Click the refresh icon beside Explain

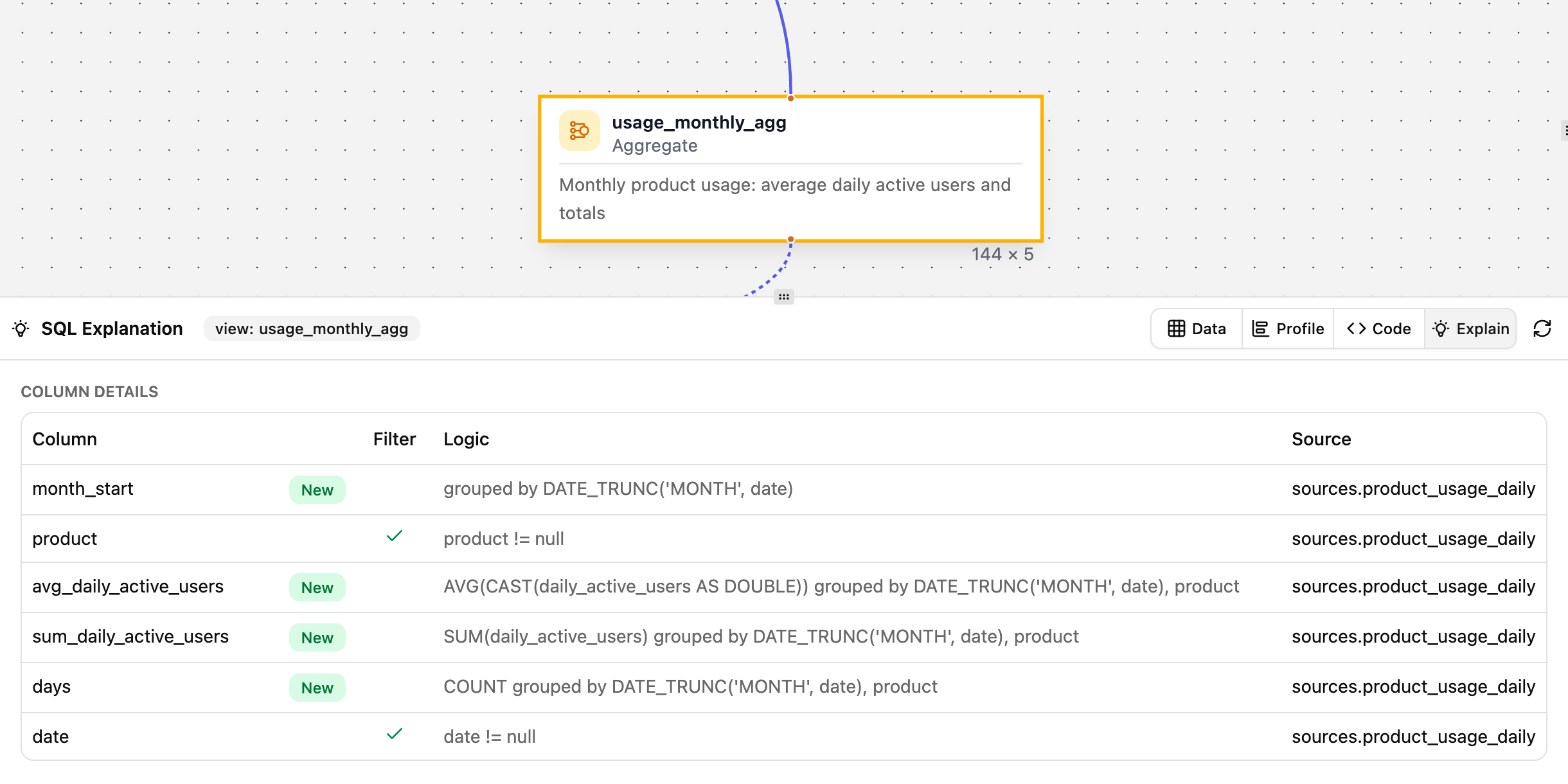[x=1544, y=328]
